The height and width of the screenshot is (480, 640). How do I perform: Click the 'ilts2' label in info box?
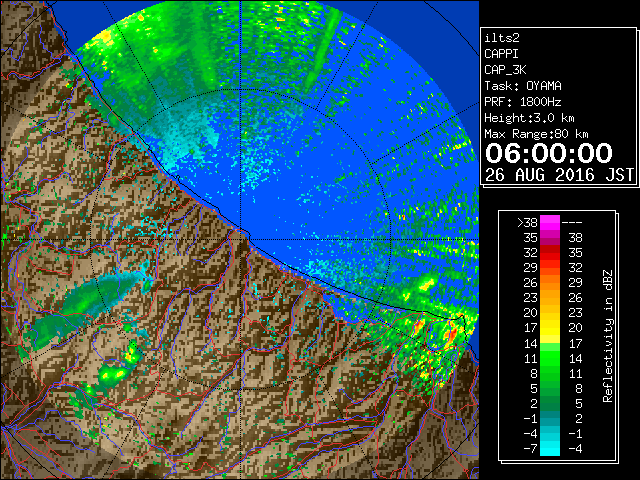(502, 38)
